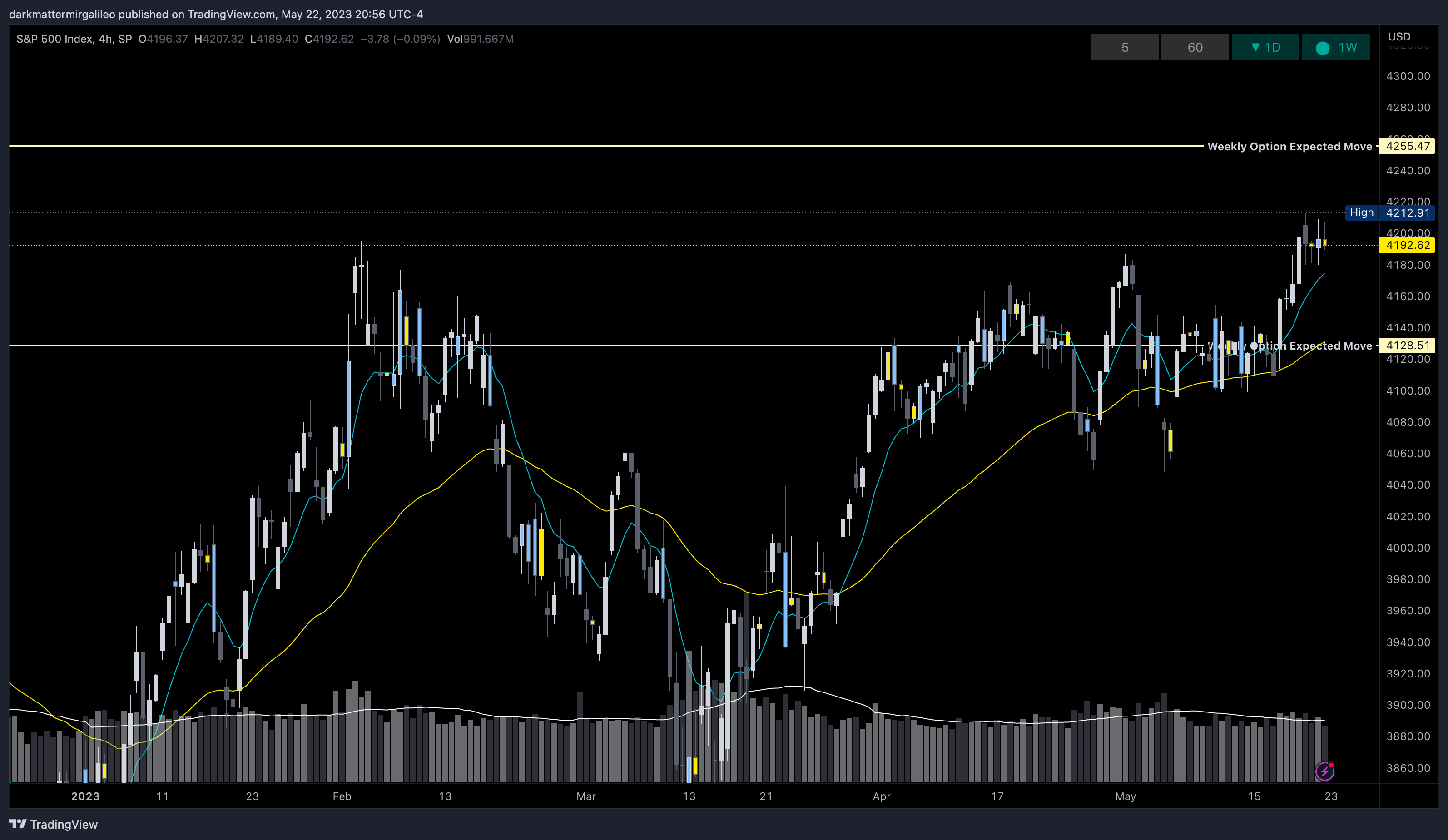Click the purple lightning bolt event icon
The height and width of the screenshot is (840, 1448).
[1324, 771]
